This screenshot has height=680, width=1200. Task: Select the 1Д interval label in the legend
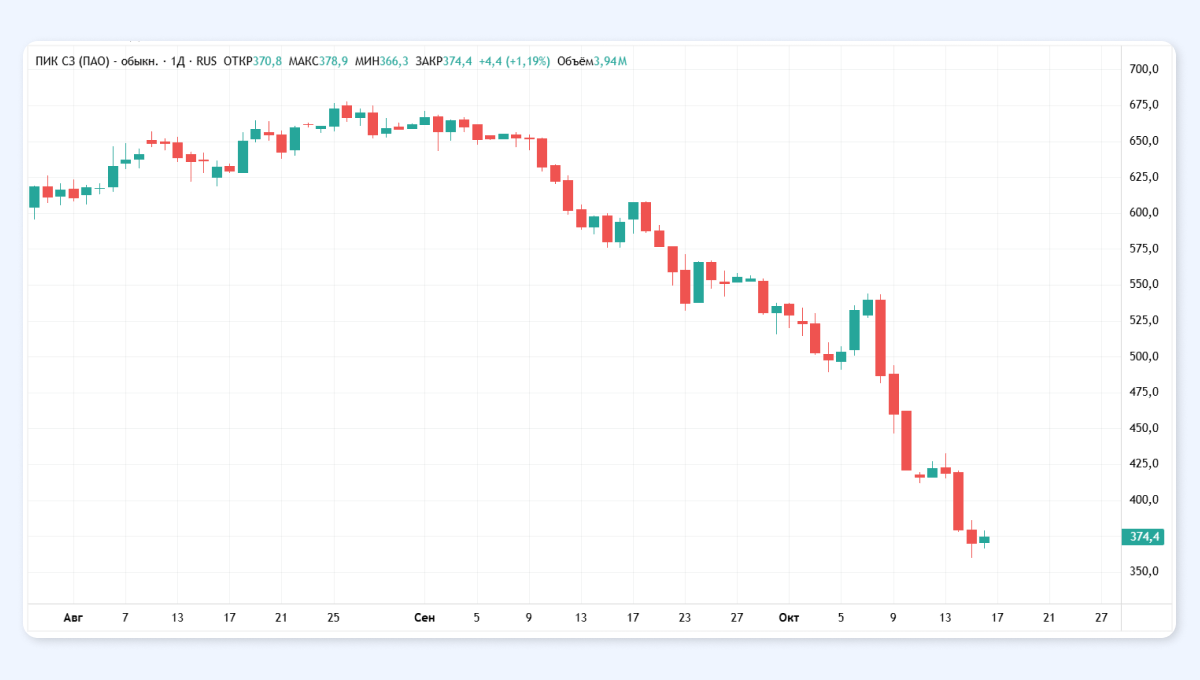(x=178, y=62)
